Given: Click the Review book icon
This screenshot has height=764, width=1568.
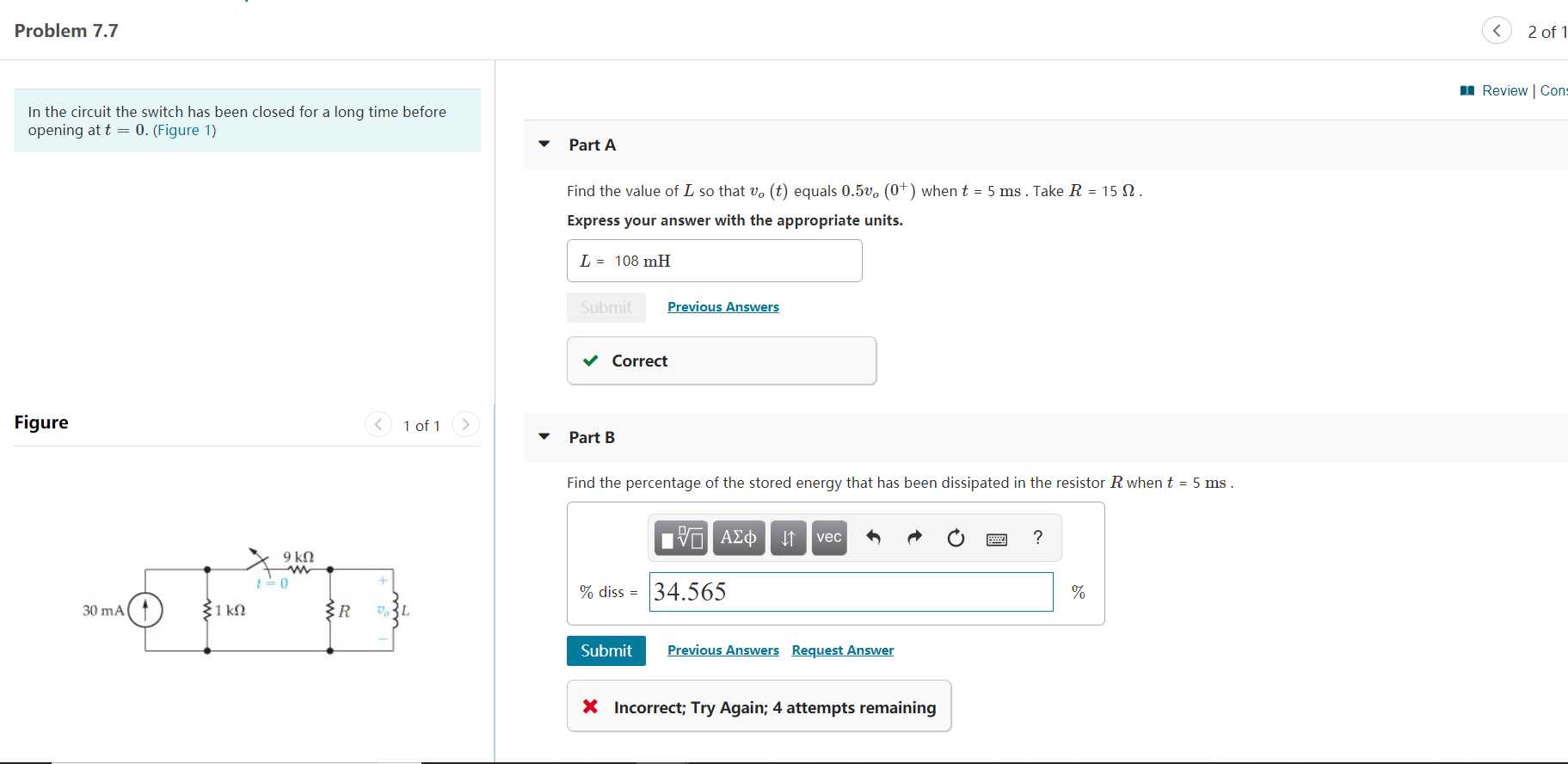Looking at the screenshot, I should coord(1467,90).
